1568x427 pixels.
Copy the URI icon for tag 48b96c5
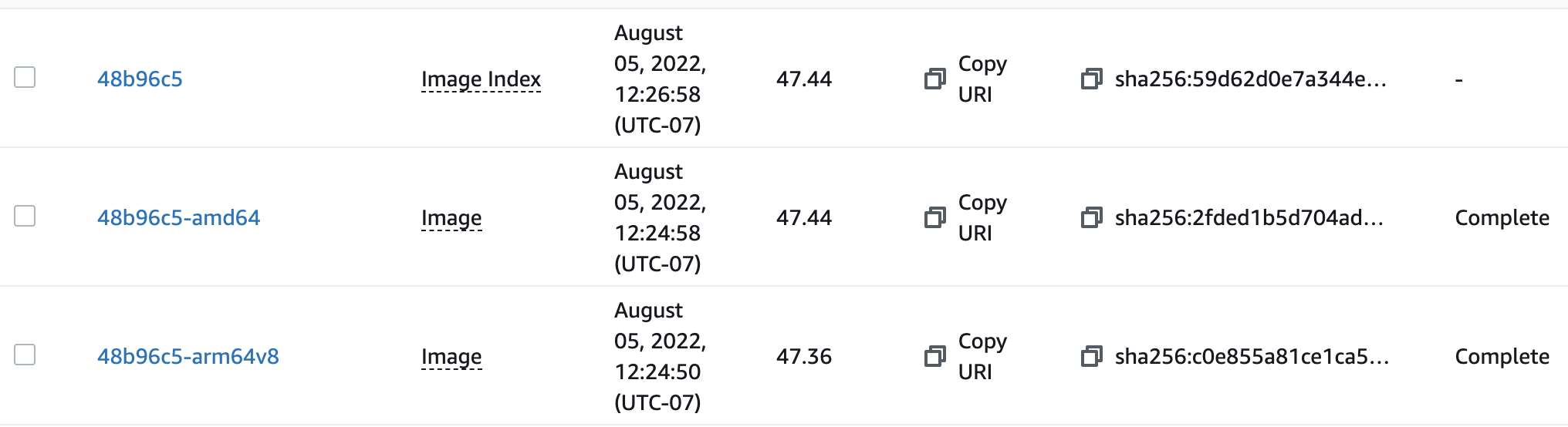[934, 79]
